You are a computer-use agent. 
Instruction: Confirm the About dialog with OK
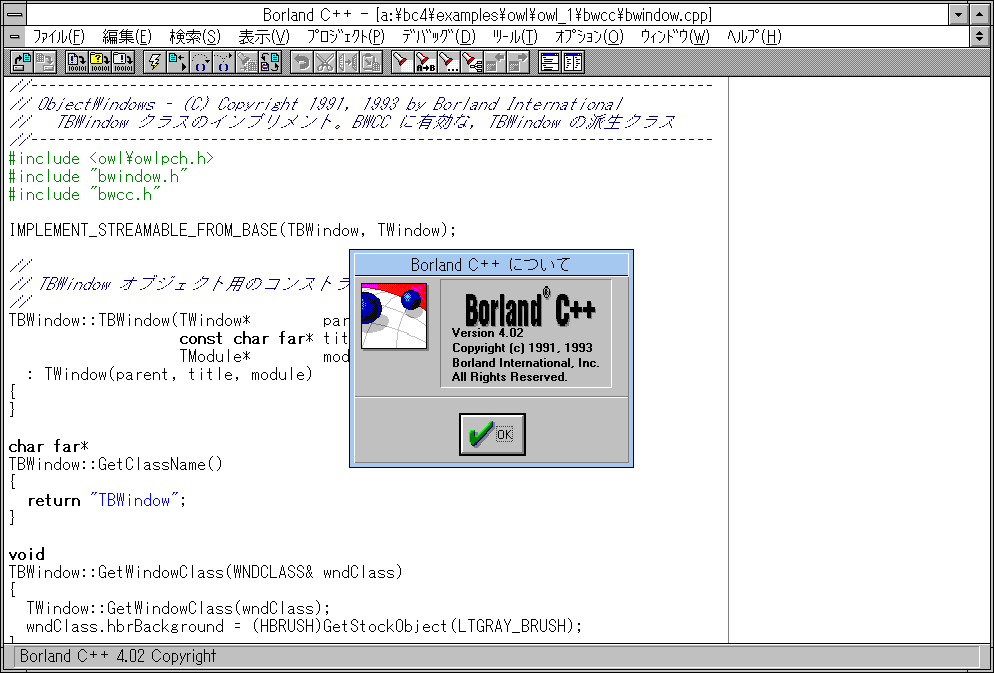[x=492, y=434]
